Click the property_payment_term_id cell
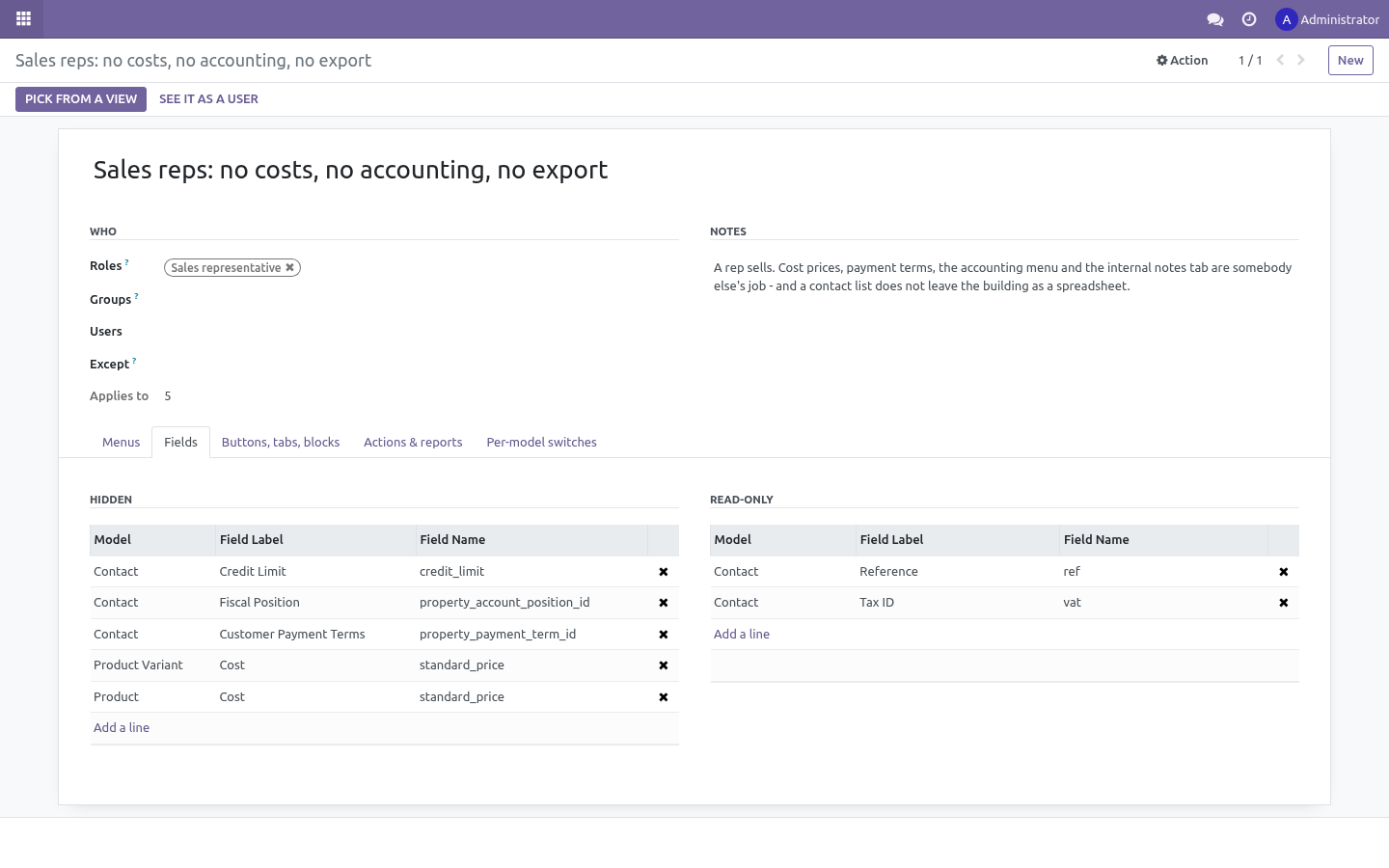 click(x=531, y=635)
